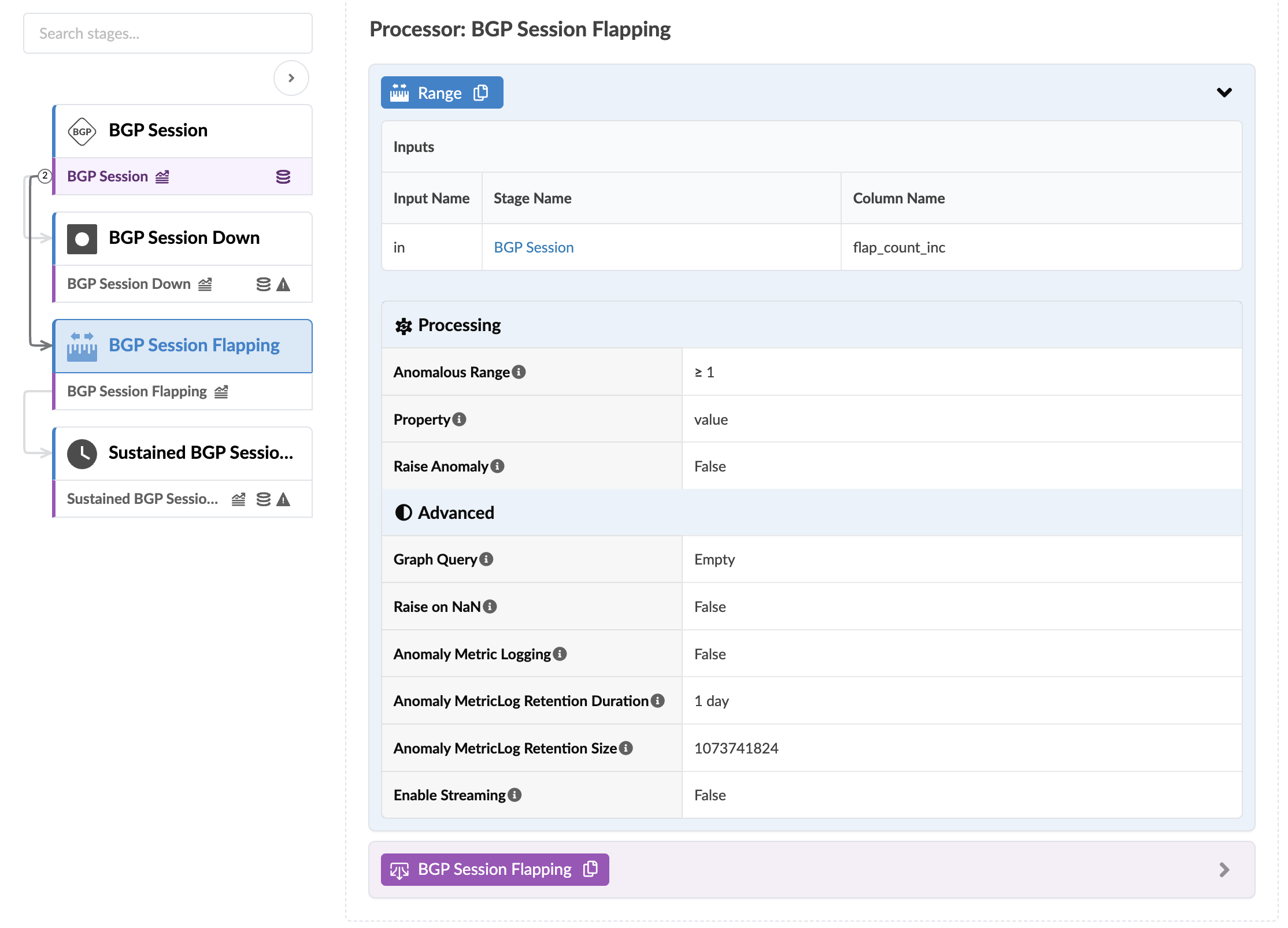The height and width of the screenshot is (928, 1288).
Task: Expand sidebar with the round chevron button
Action: coord(291,78)
